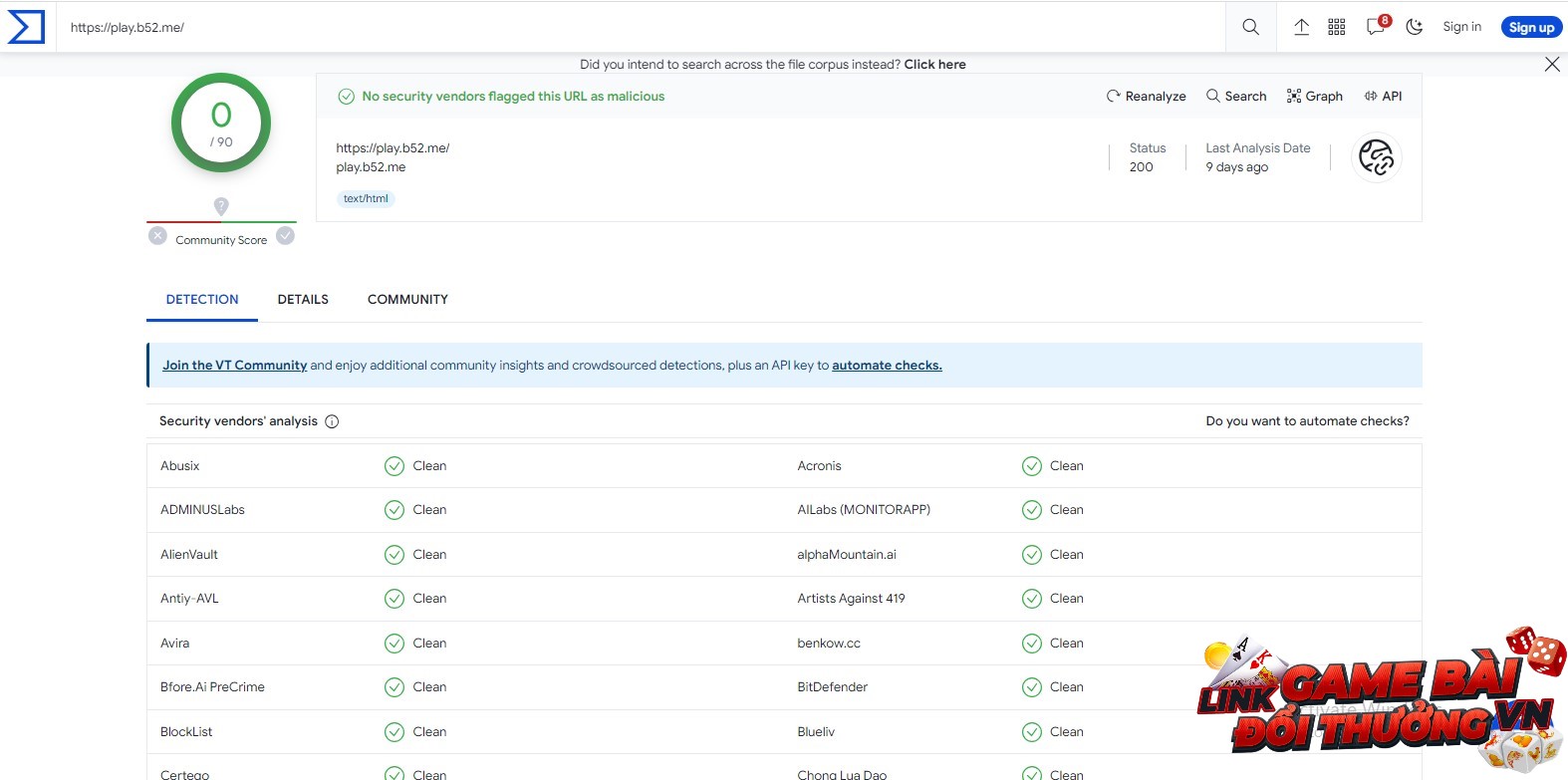
Task: Open the apps grid icon
Action: (x=1337, y=27)
